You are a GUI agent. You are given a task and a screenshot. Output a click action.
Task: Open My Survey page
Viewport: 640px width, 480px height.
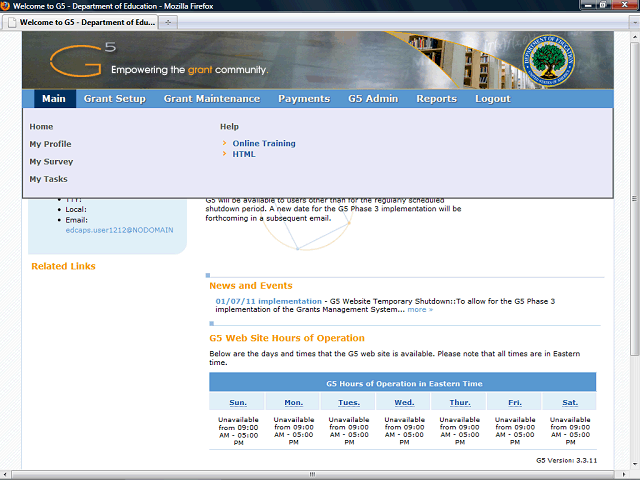pyautogui.click(x=51, y=162)
